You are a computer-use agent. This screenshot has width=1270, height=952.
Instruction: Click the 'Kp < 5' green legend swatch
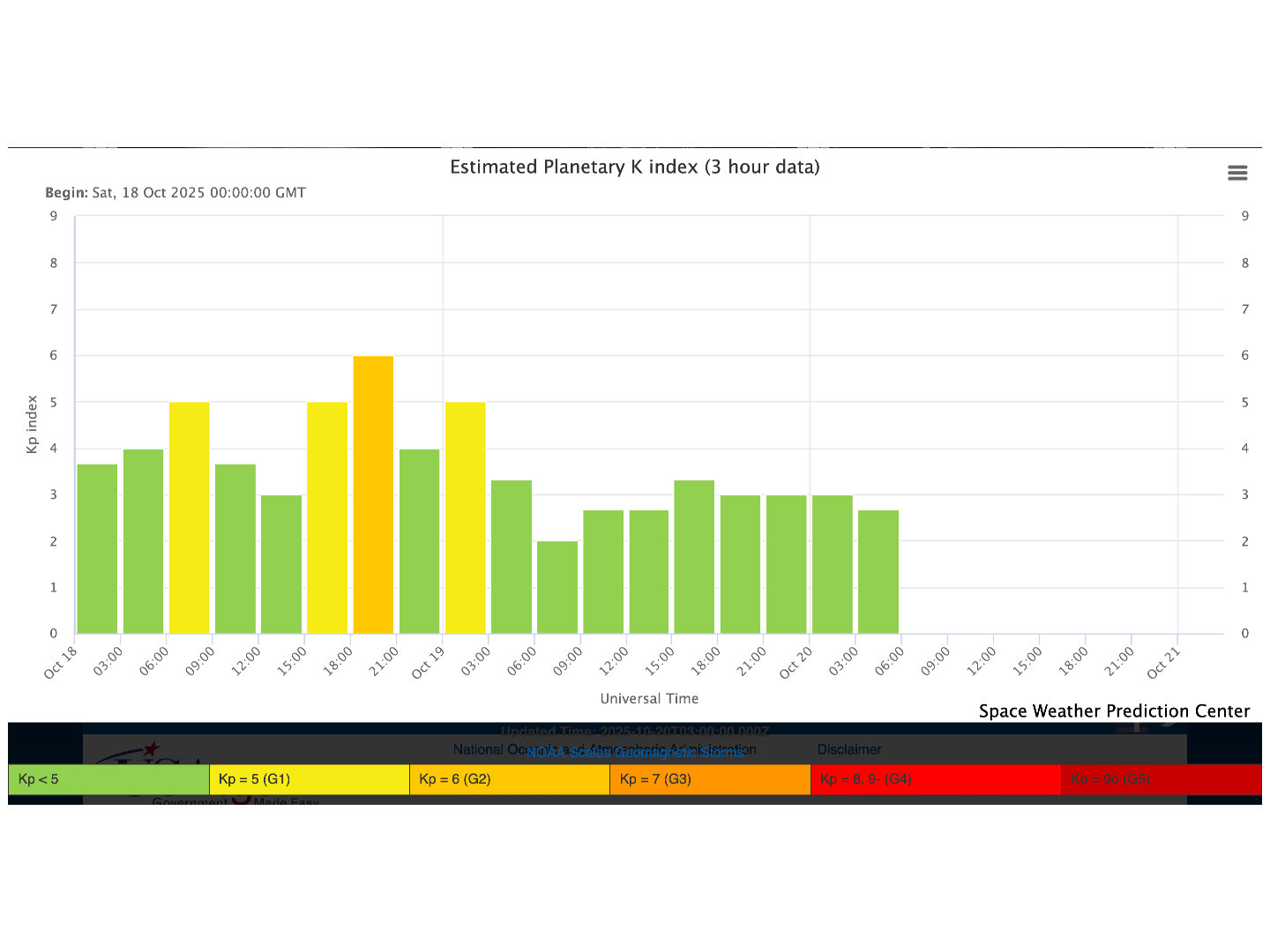(108, 779)
